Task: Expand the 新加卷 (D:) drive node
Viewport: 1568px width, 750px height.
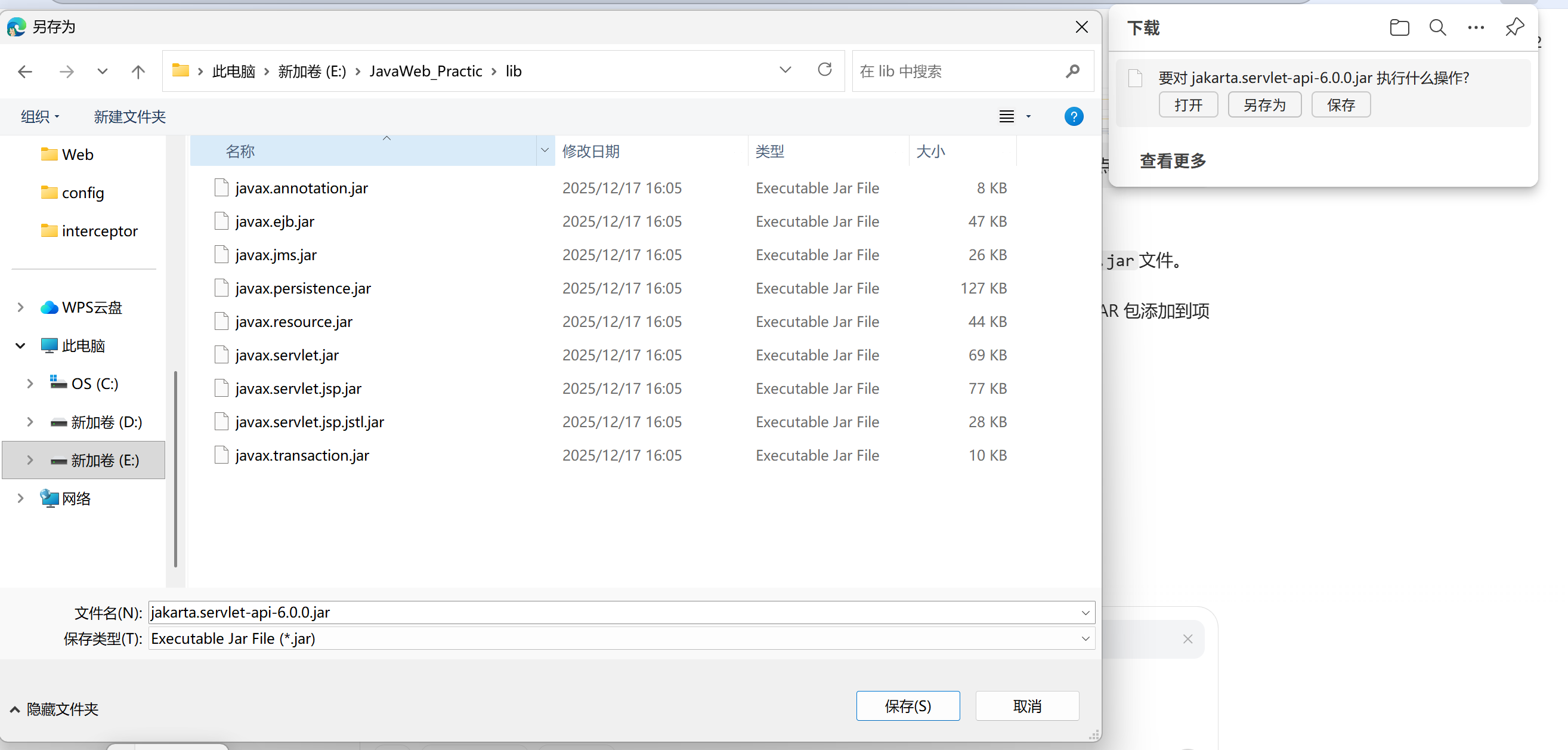Action: coord(30,422)
